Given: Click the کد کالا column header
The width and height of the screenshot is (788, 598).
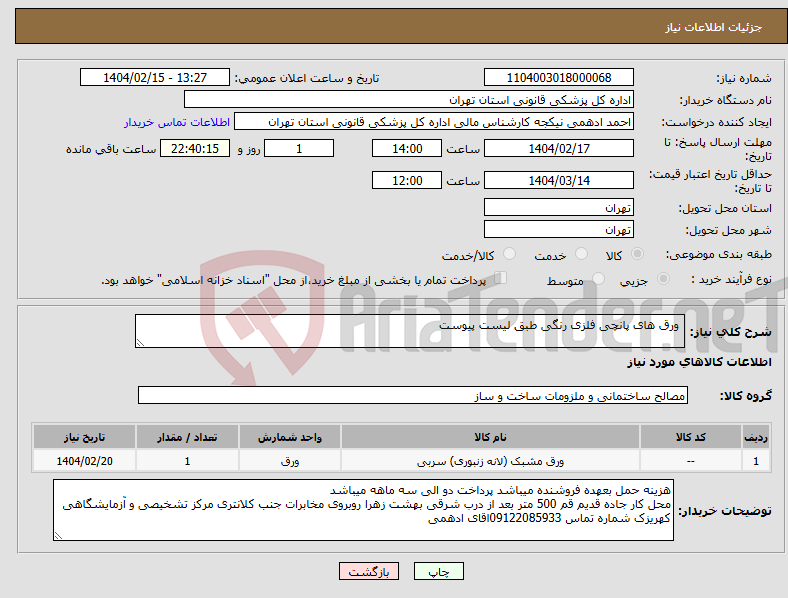Looking at the screenshot, I should point(691,437).
